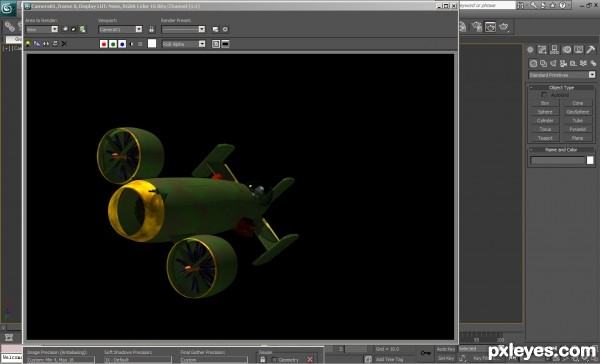
Task: Click the green Render icon beside Area to Render
Action: coord(83,29)
